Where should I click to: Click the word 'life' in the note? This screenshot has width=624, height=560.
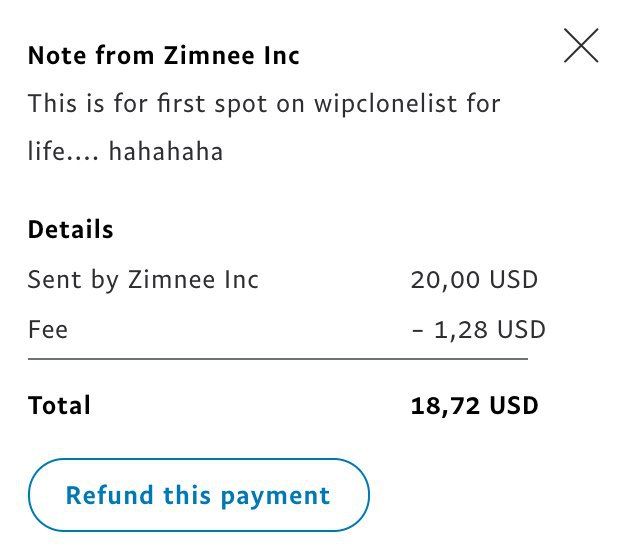pyautogui.click(x=46, y=152)
